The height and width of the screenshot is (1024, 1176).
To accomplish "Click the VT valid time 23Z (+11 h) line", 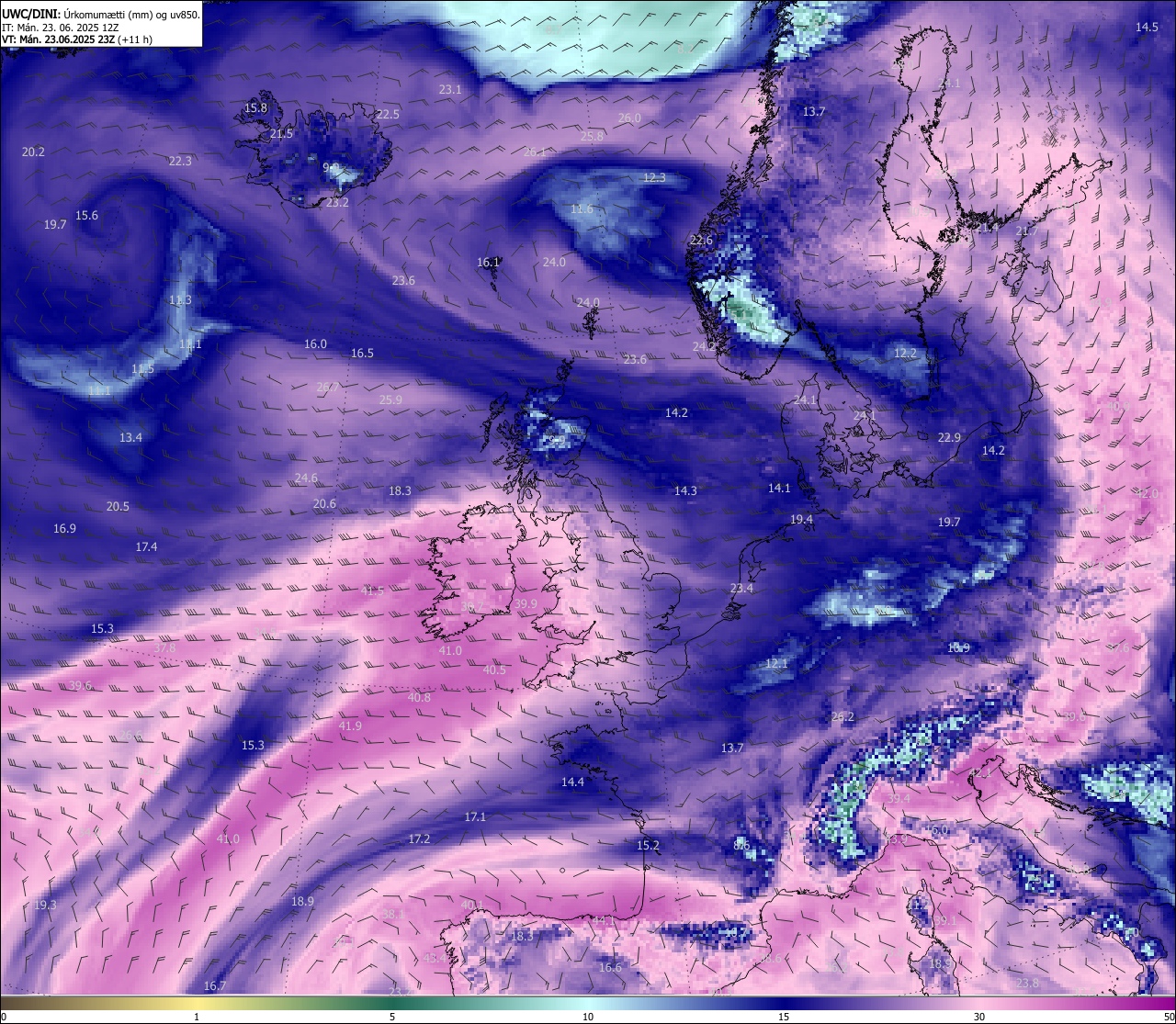I will click(x=77, y=39).
